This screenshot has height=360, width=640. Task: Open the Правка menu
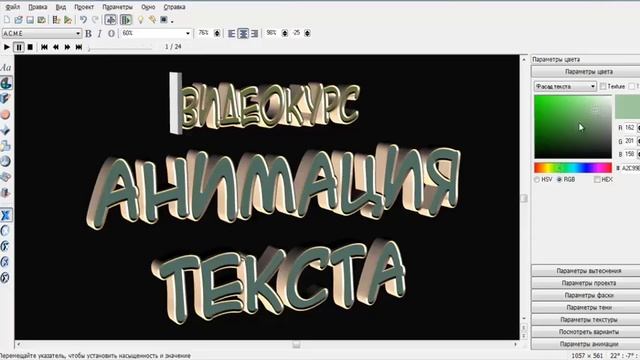[38, 7]
